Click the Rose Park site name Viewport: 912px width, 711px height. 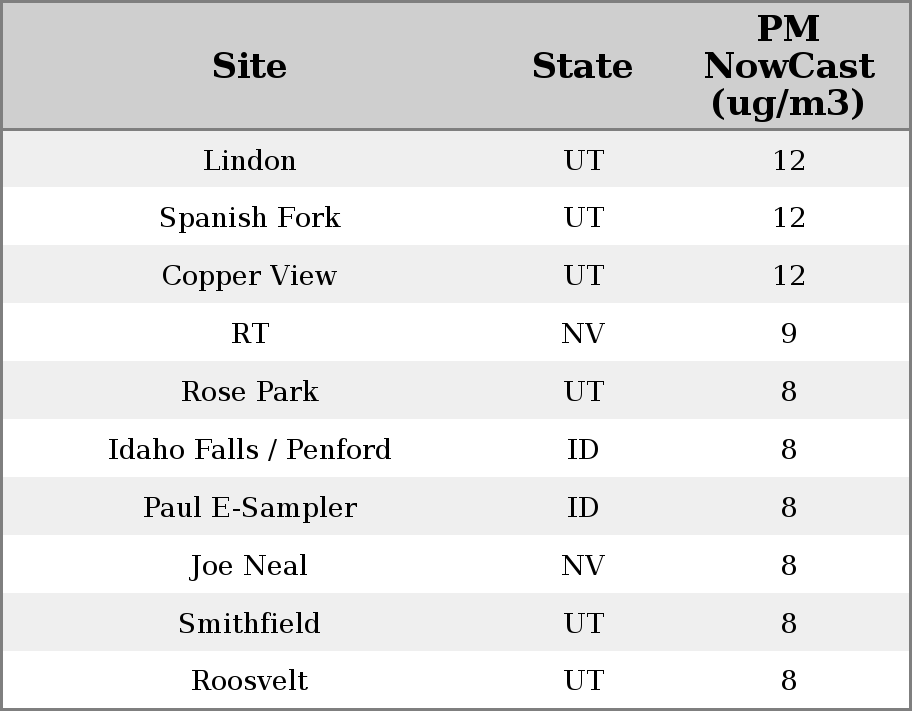(x=249, y=392)
